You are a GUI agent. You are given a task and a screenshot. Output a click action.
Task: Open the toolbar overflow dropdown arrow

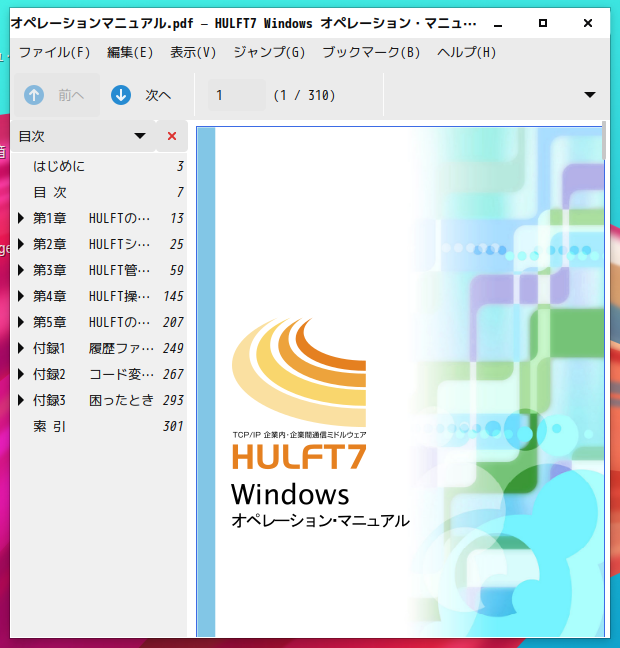pos(590,95)
